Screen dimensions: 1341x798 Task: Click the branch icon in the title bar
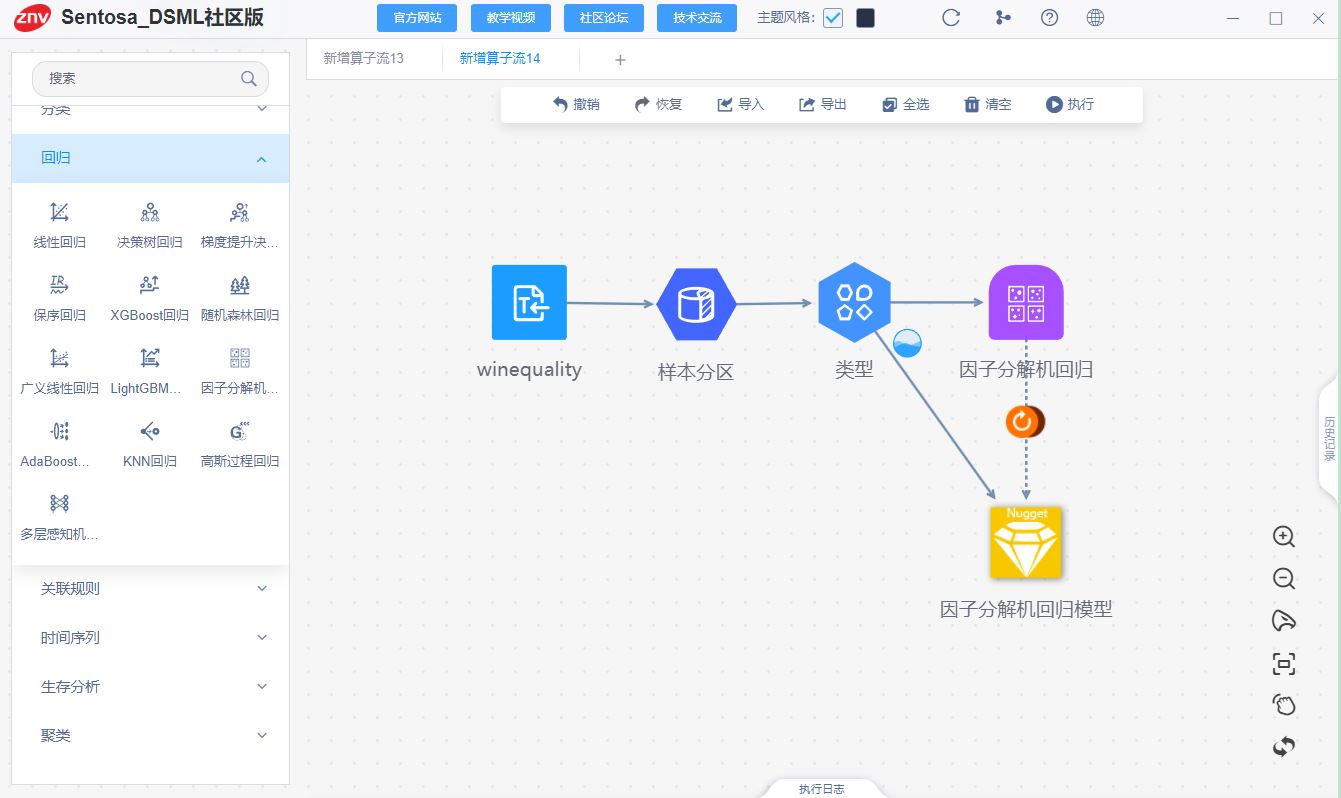1003,18
